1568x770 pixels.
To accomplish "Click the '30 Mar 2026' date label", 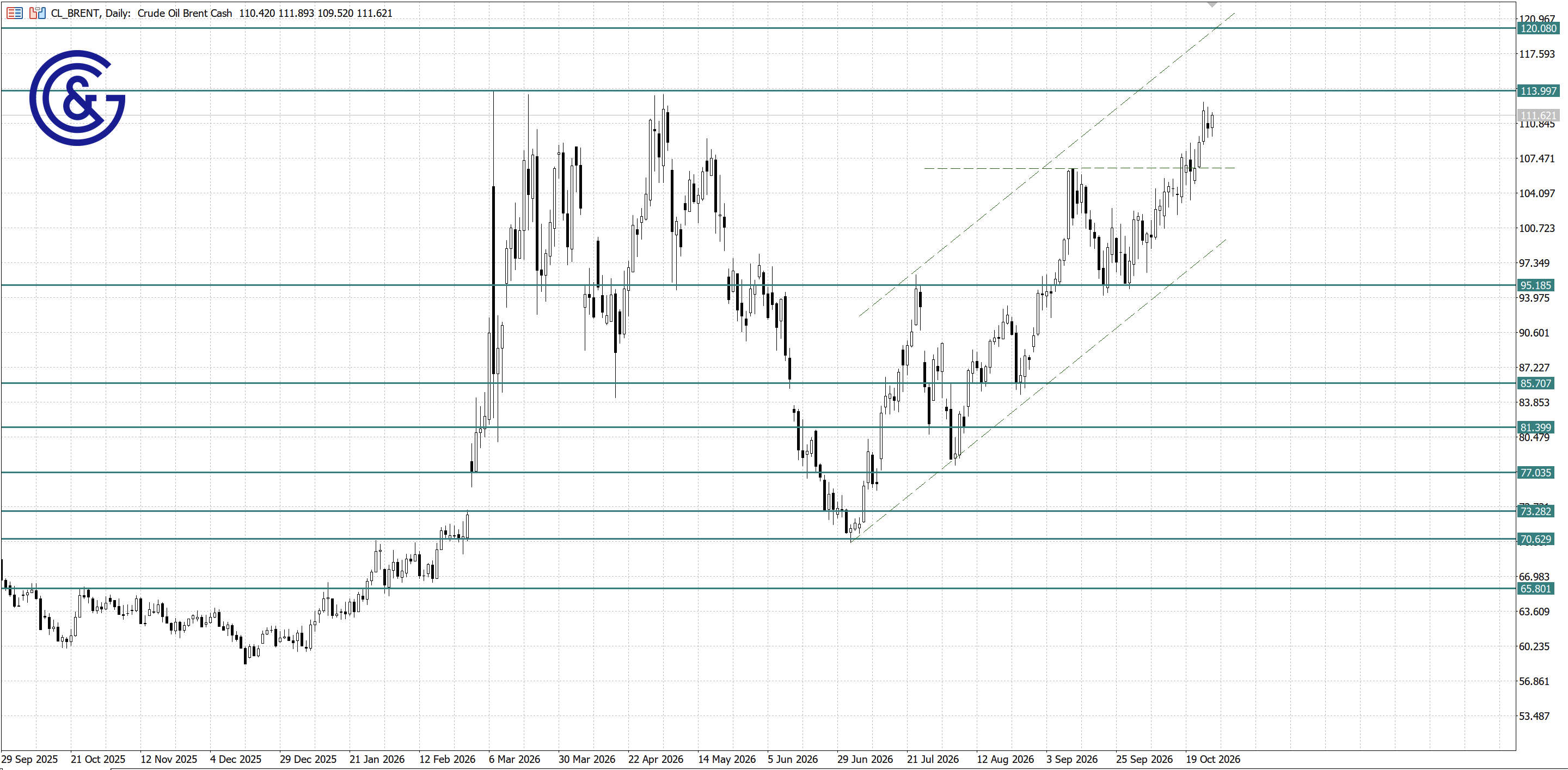I will tap(587, 760).
